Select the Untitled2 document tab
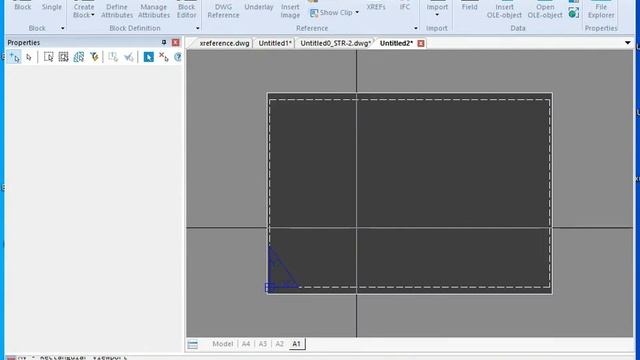 [396, 43]
